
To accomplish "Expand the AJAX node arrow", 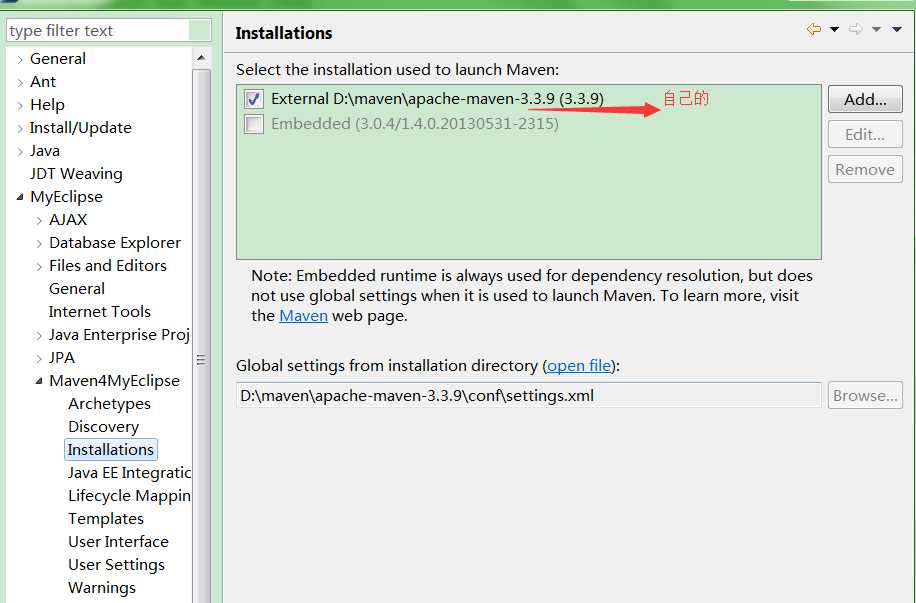I will coord(39,220).
